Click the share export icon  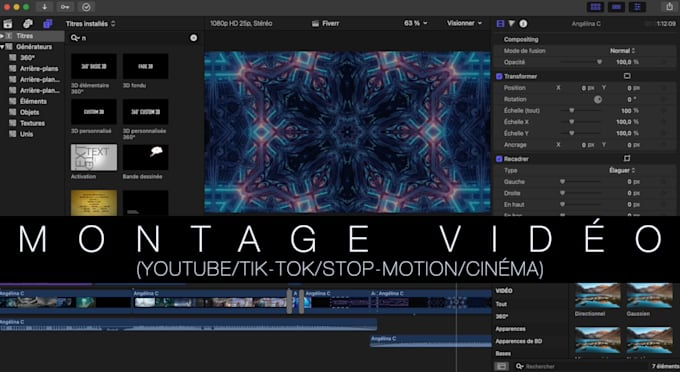[x=670, y=7]
